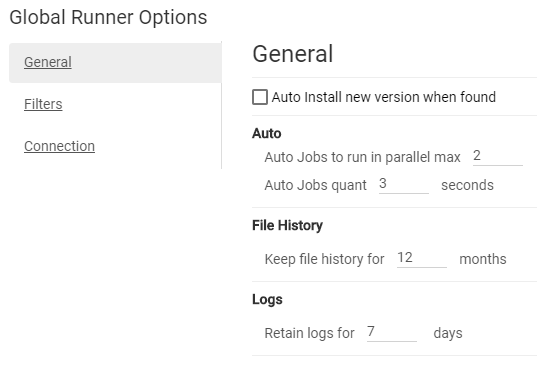This screenshot has height=373, width=537.
Task: Open the Filters options section
Action: pyautogui.click(x=43, y=104)
